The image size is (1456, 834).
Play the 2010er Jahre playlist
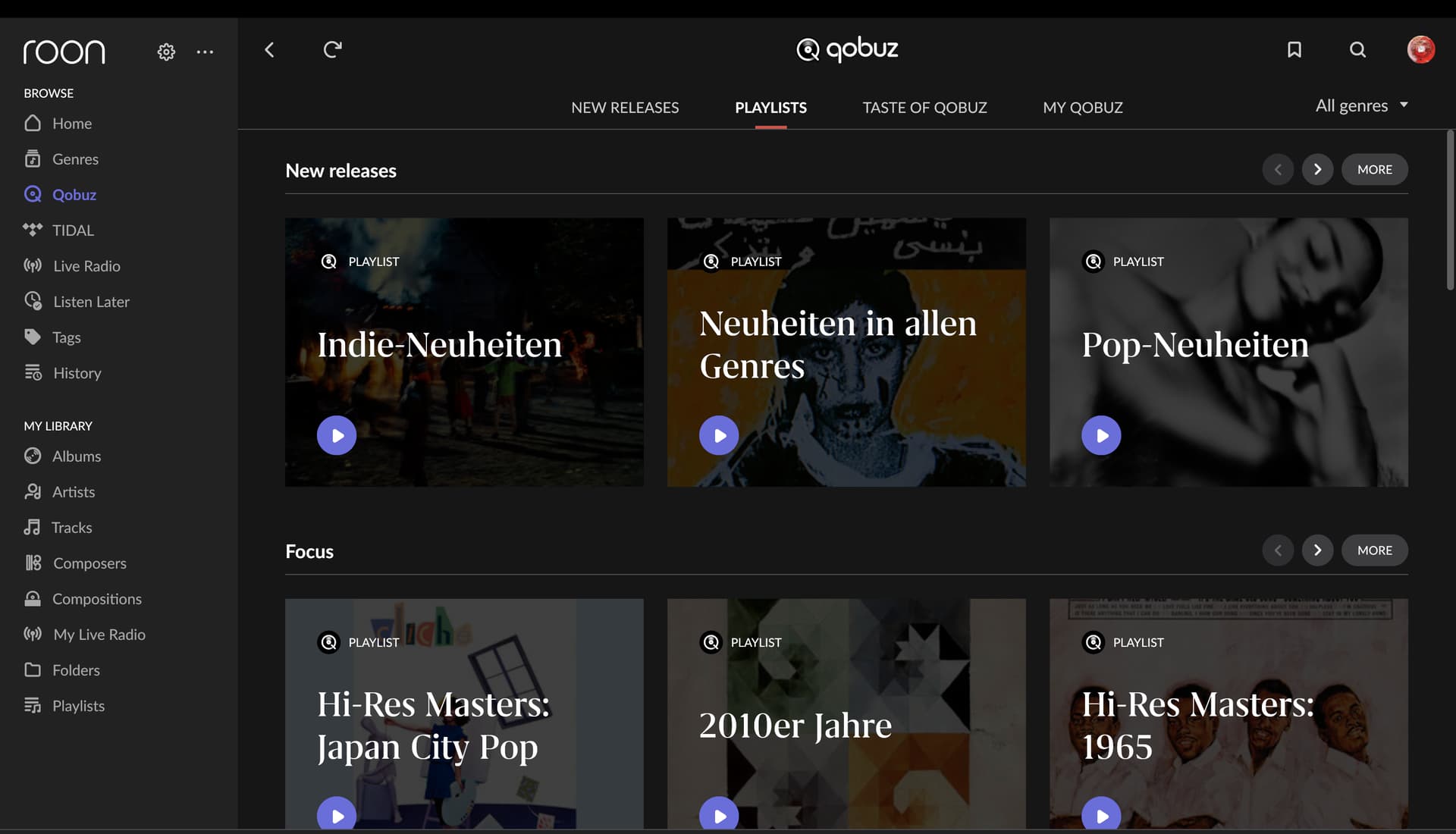point(719,814)
